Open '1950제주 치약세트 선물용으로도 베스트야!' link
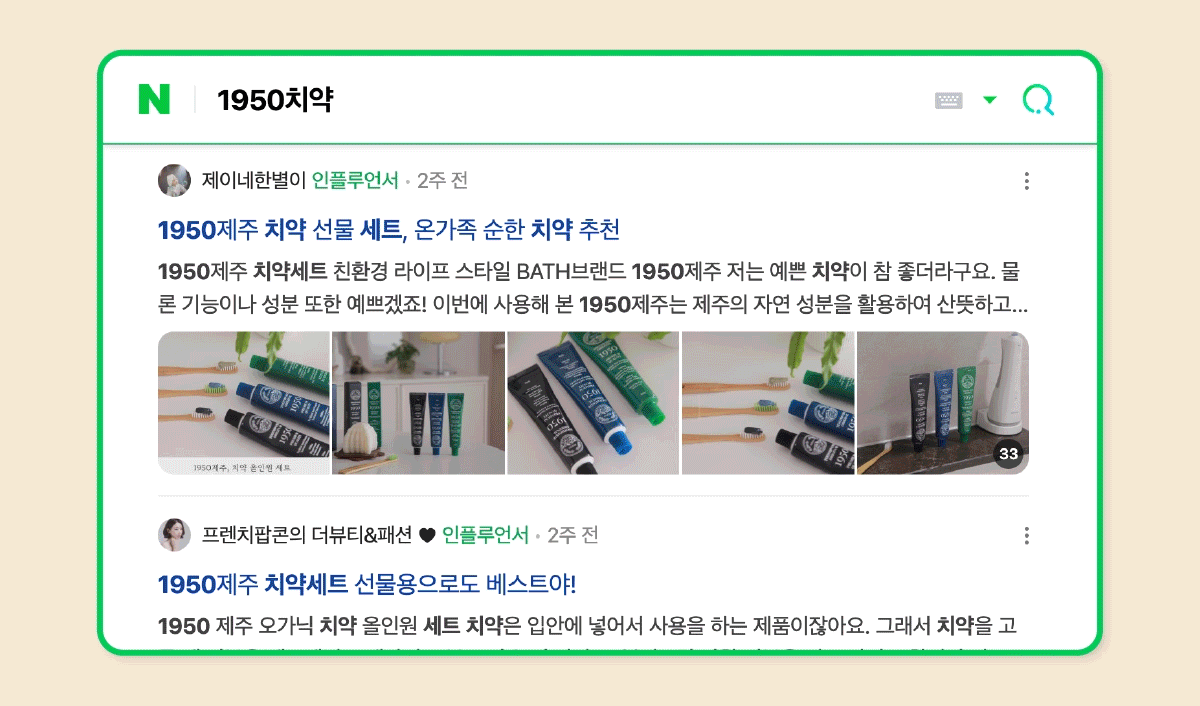This screenshot has height=706, width=1200. click(367, 584)
